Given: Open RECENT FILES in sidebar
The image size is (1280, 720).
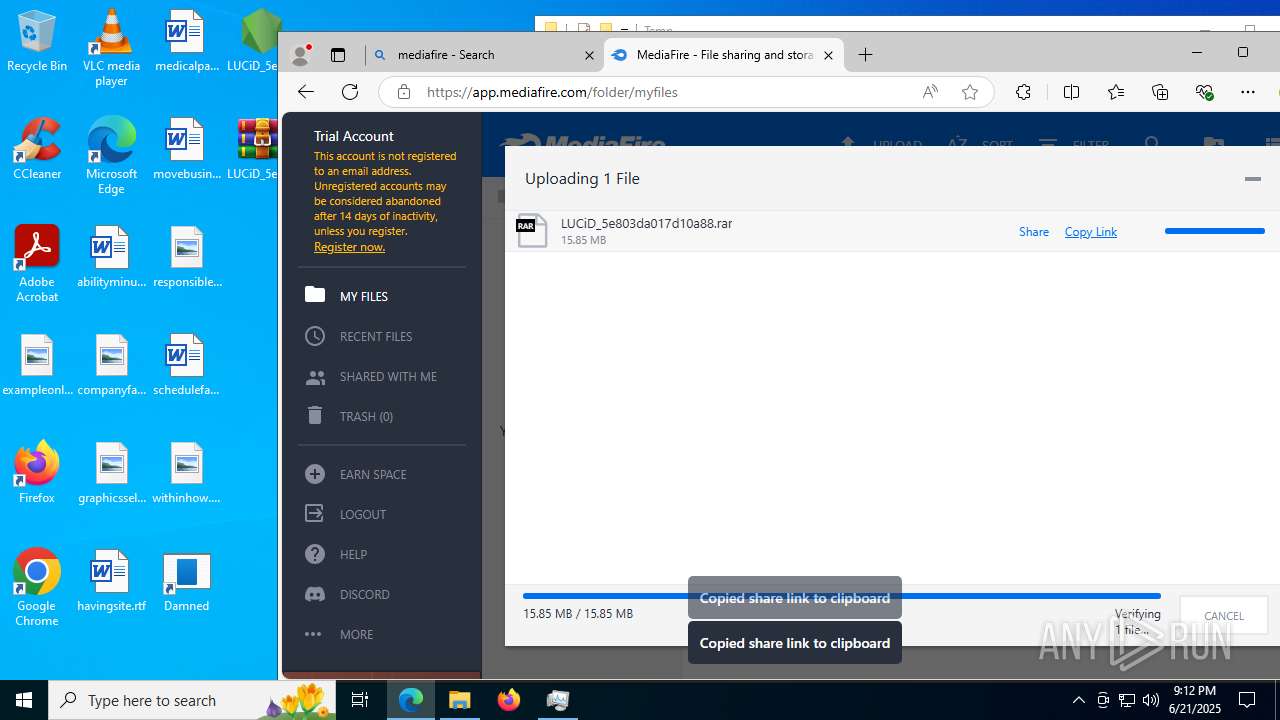Looking at the screenshot, I should click(382, 336).
